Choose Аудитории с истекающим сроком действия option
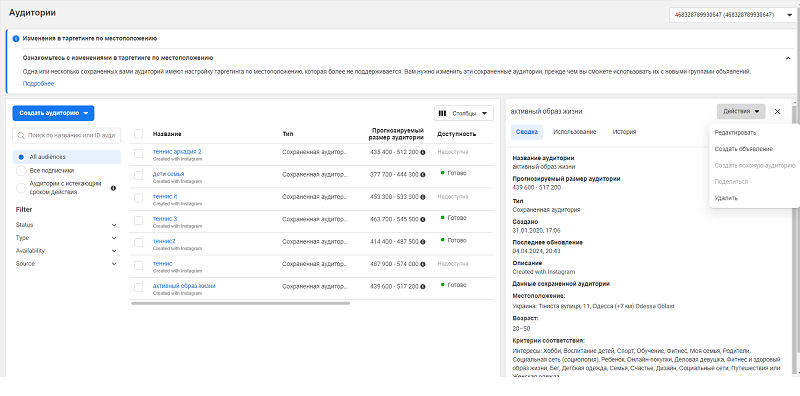Screen dimensions: 800x396 (x=21, y=188)
